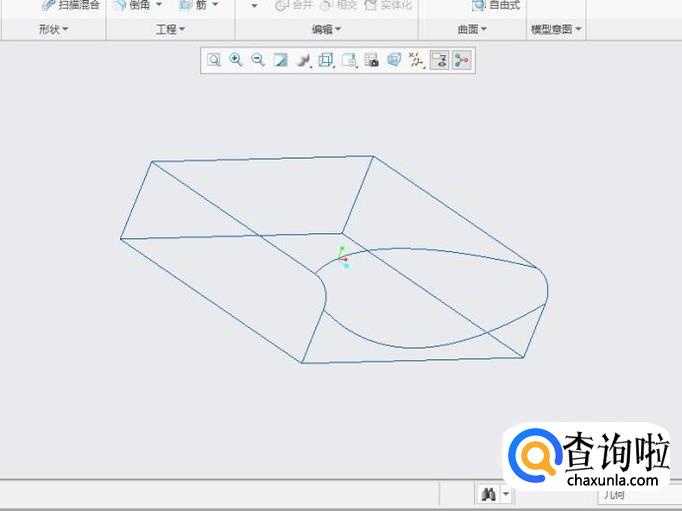682x511 pixels.
Task: Open the dropdown arrow left of 合并
Action: 254,5
